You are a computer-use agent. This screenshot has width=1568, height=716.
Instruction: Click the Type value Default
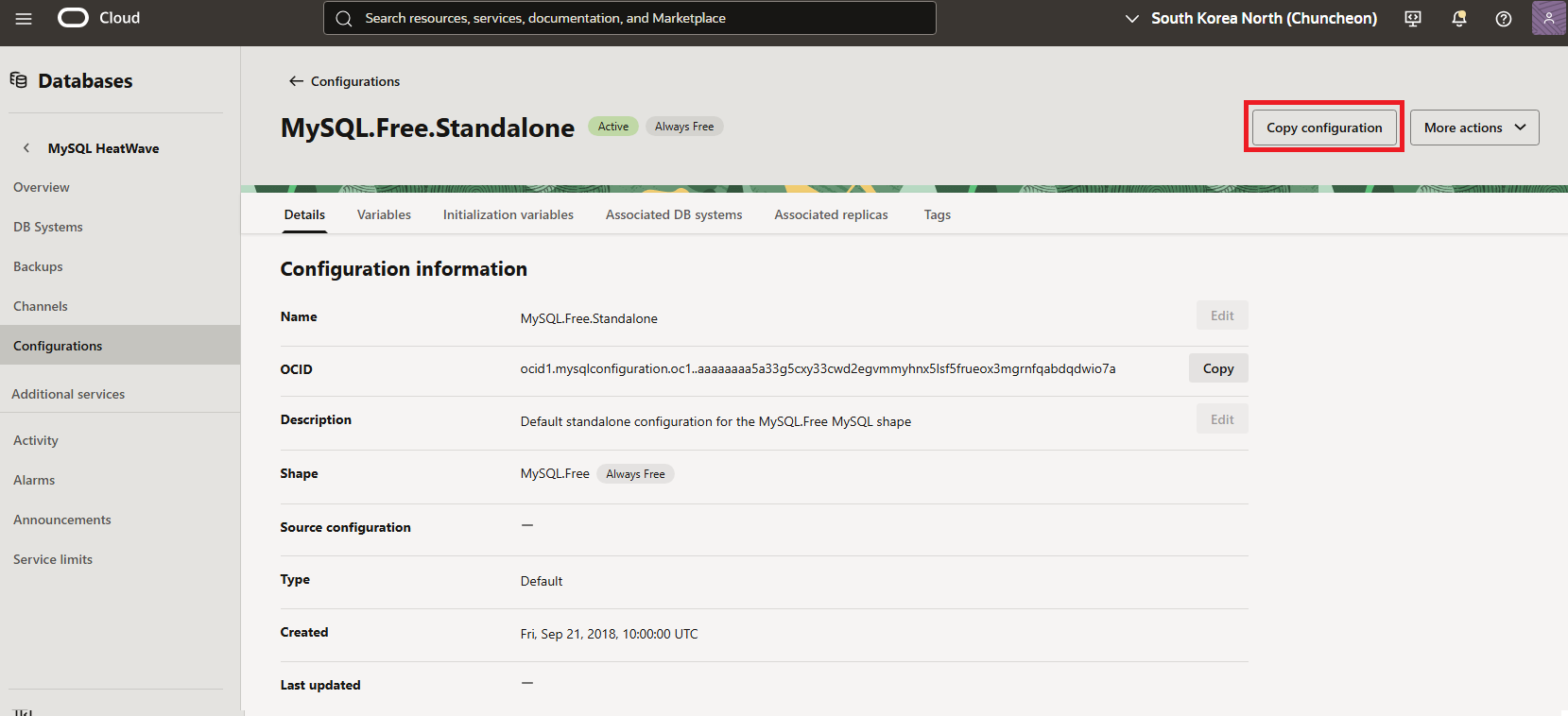[541, 581]
